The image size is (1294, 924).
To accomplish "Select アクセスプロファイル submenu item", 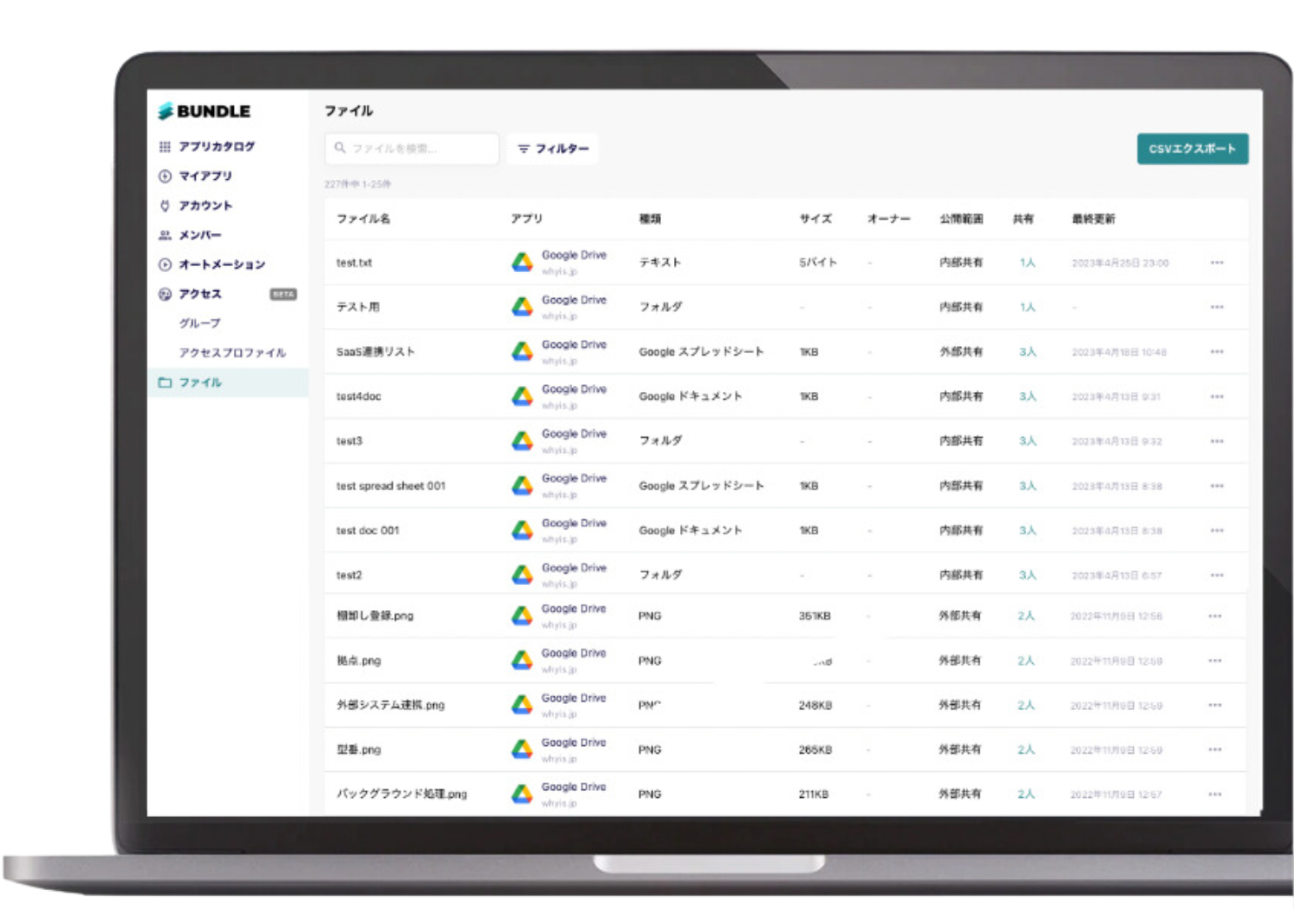I will coord(232,353).
